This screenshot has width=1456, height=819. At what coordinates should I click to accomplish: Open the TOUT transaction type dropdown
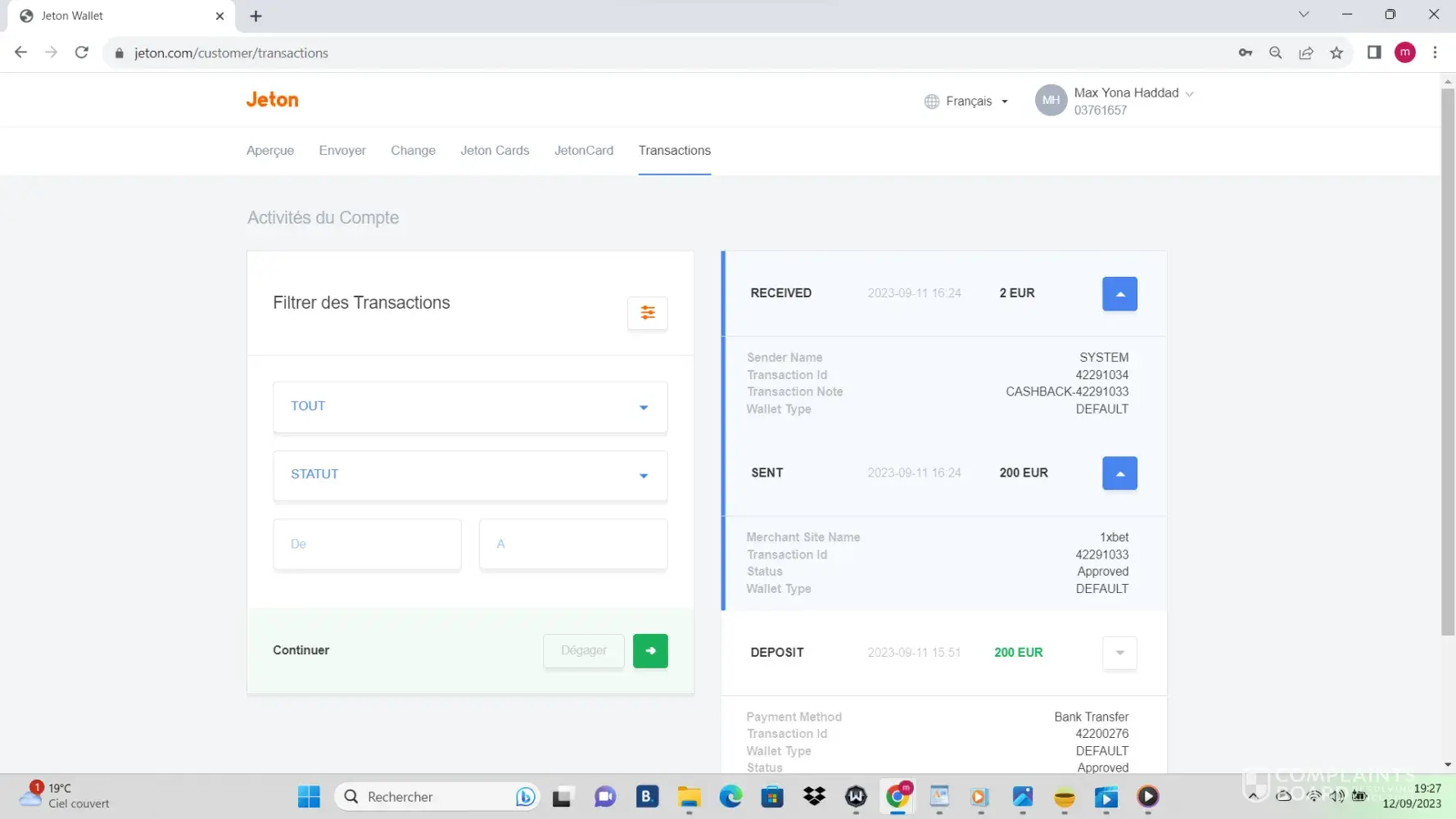pyautogui.click(x=470, y=407)
